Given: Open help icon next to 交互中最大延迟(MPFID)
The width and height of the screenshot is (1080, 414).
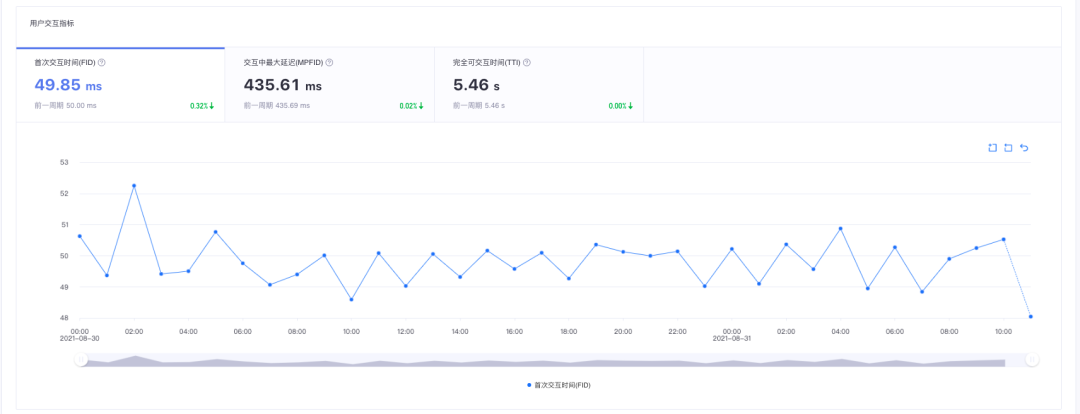Looking at the screenshot, I should 329,63.
